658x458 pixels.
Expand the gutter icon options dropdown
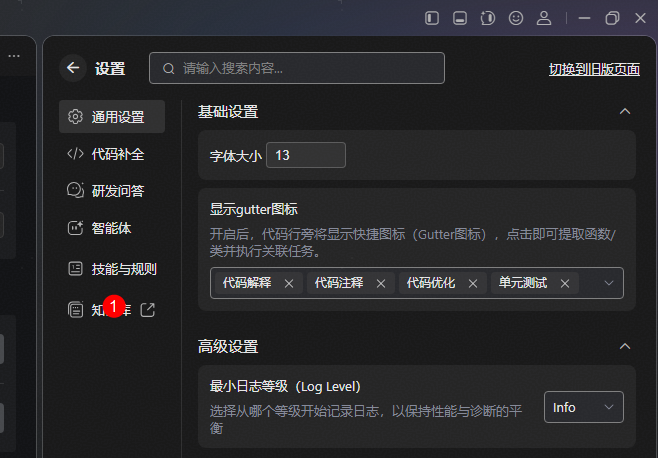point(608,283)
